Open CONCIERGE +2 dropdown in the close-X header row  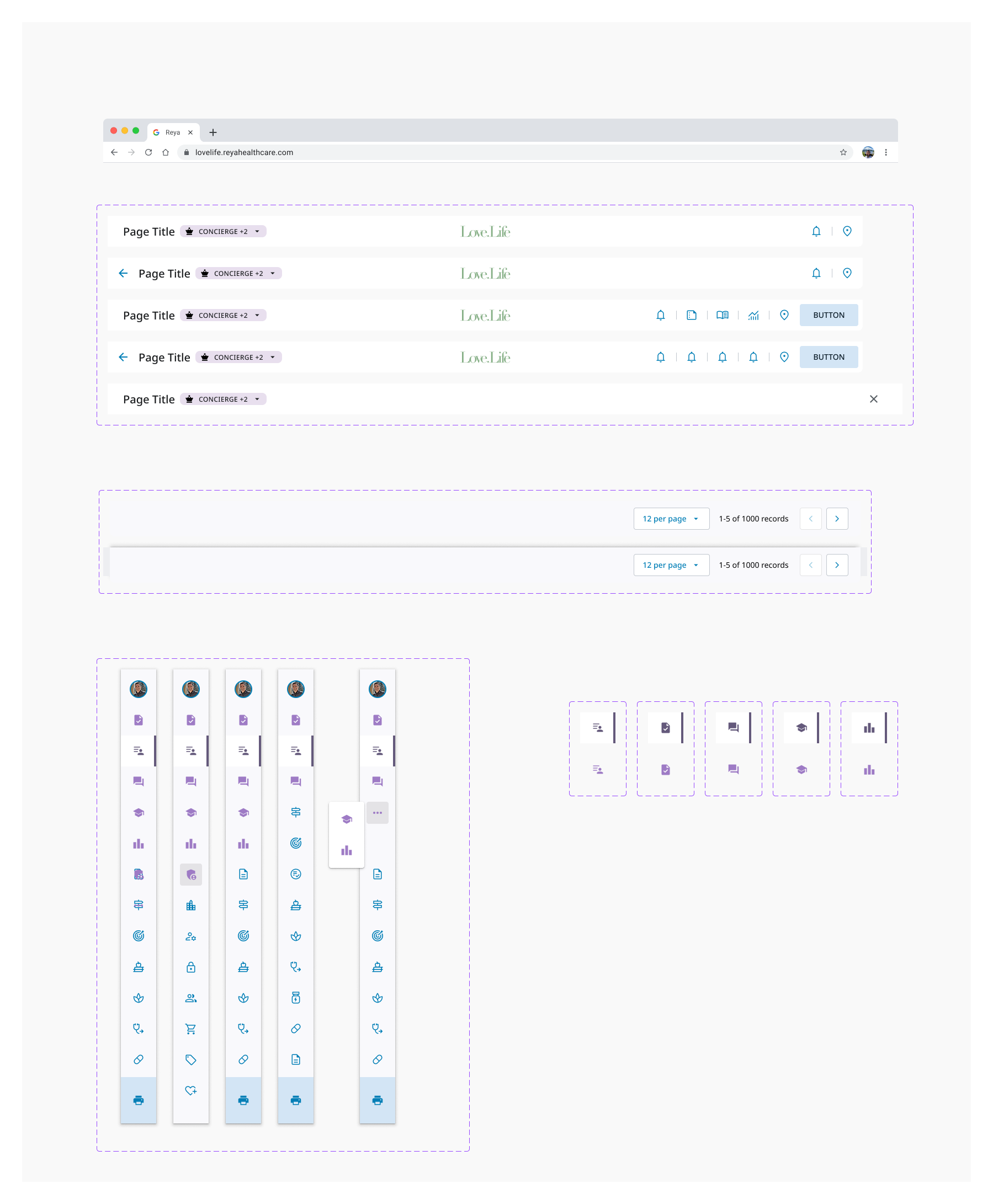[x=223, y=399]
